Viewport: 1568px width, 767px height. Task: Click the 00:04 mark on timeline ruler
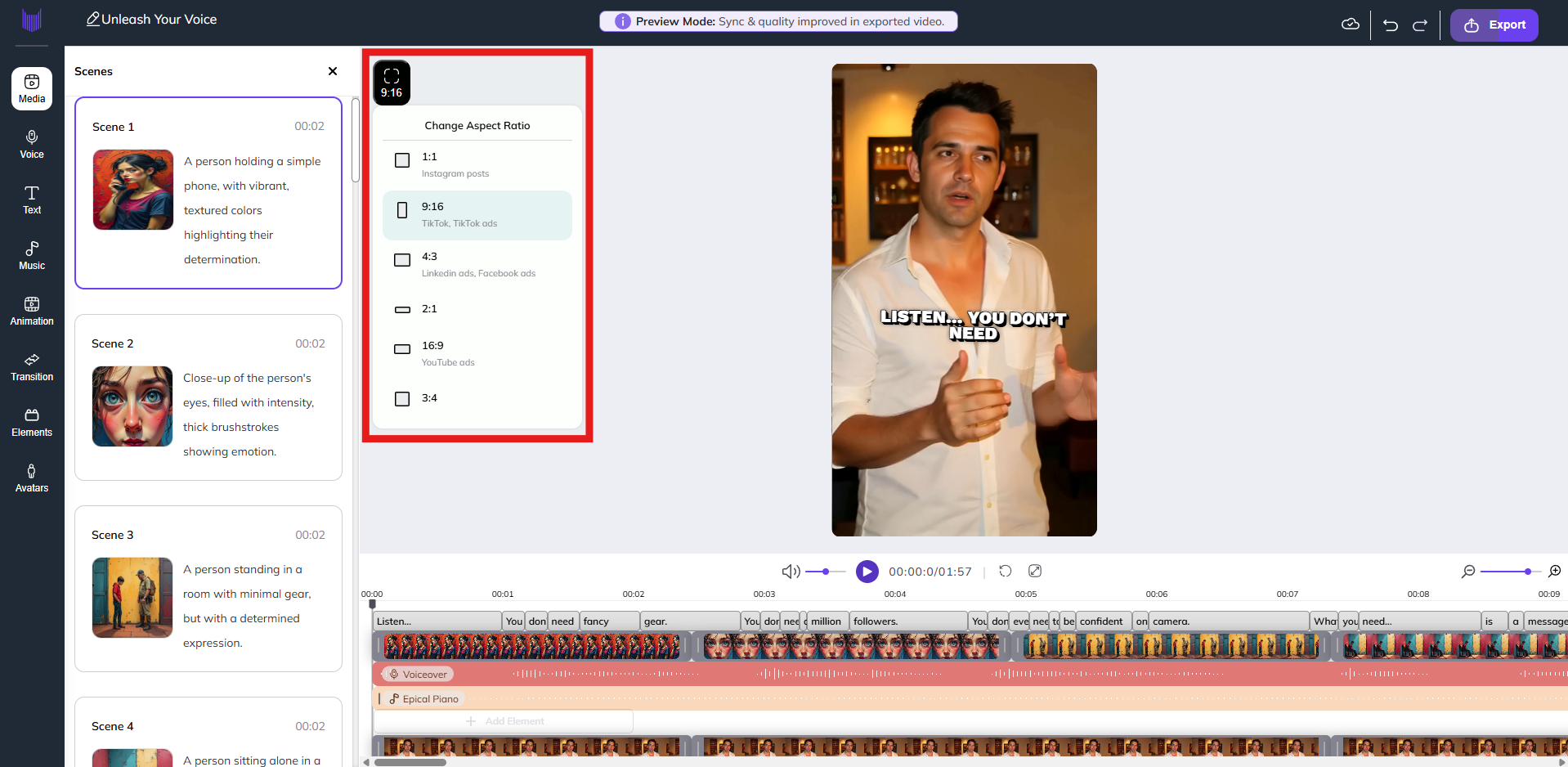pos(895,594)
